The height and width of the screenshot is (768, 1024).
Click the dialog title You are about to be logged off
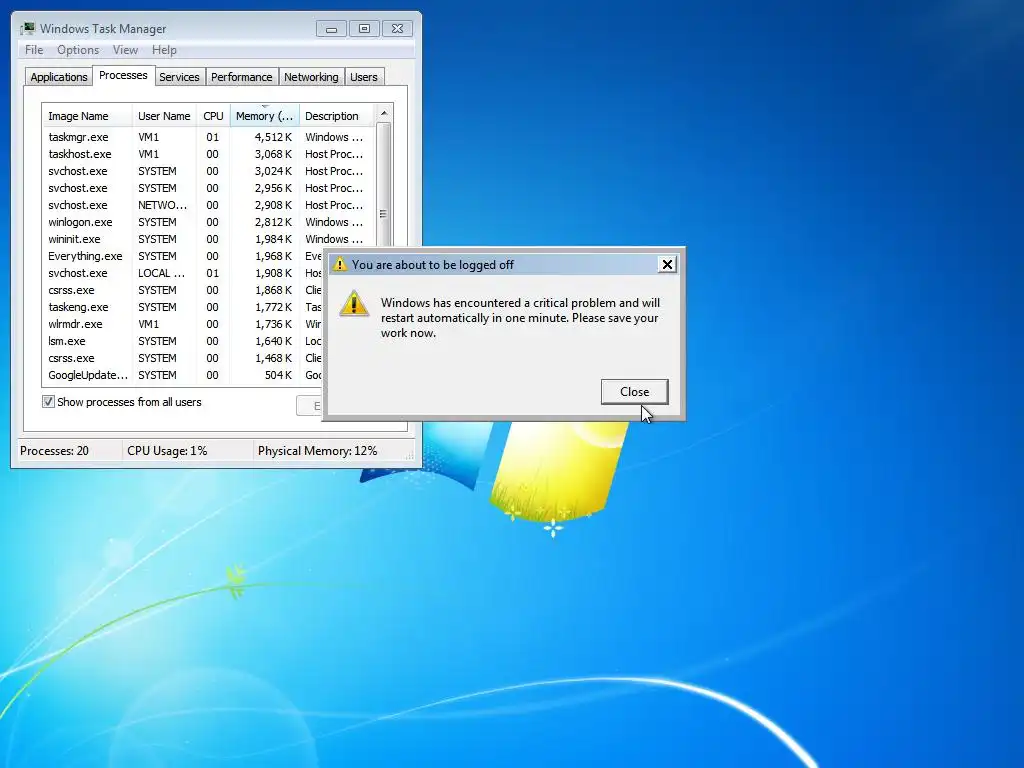coord(432,264)
